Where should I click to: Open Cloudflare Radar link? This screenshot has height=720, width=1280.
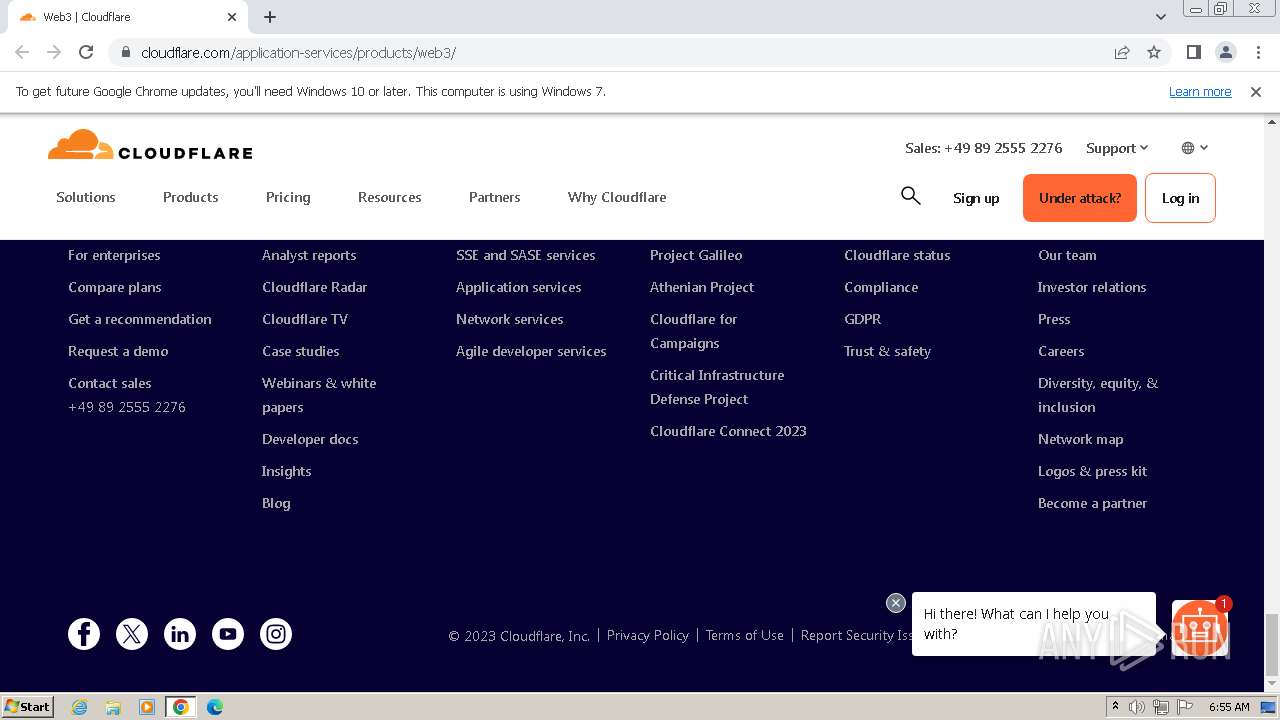pyautogui.click(x=315, y=287)
